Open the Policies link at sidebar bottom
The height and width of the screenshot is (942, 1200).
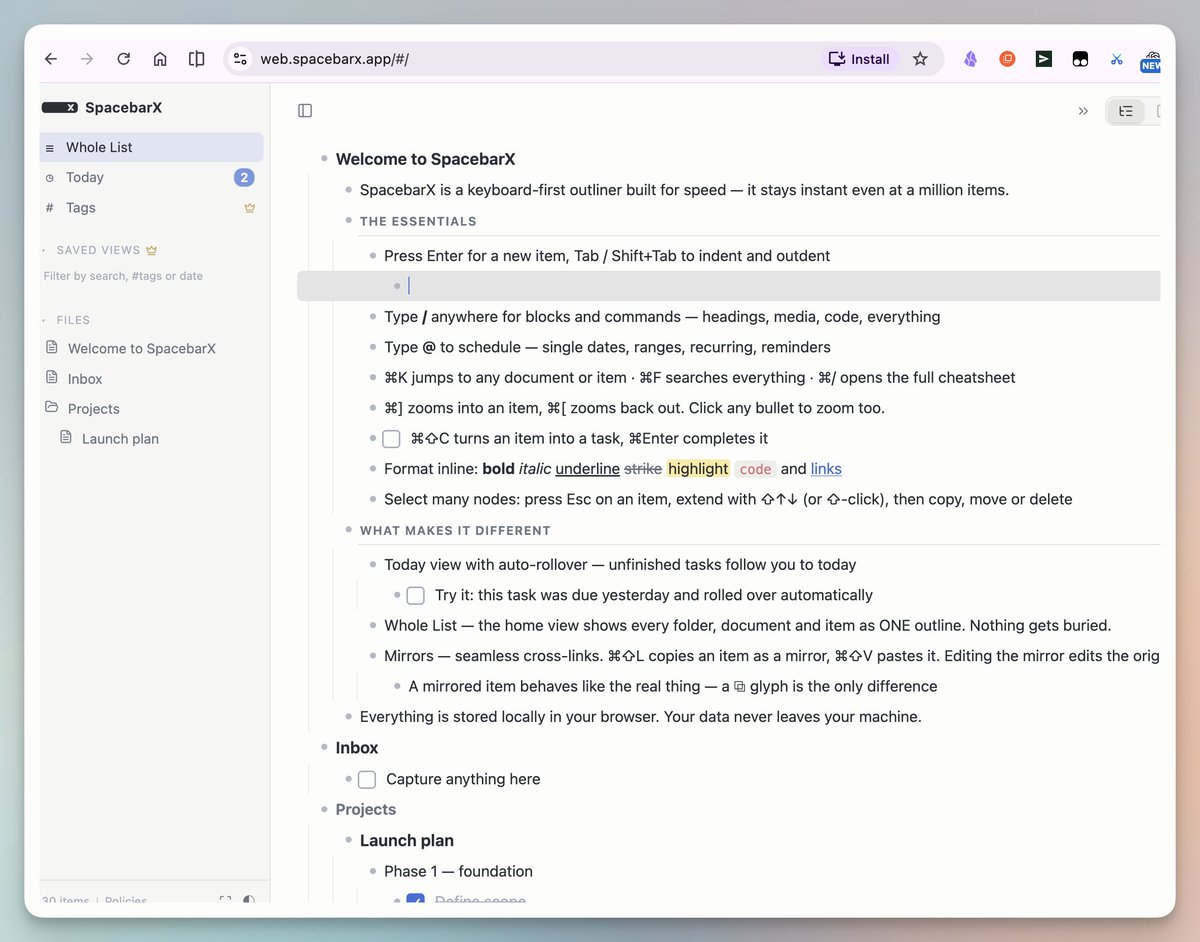pyautogui.click(x=125, y=901)
